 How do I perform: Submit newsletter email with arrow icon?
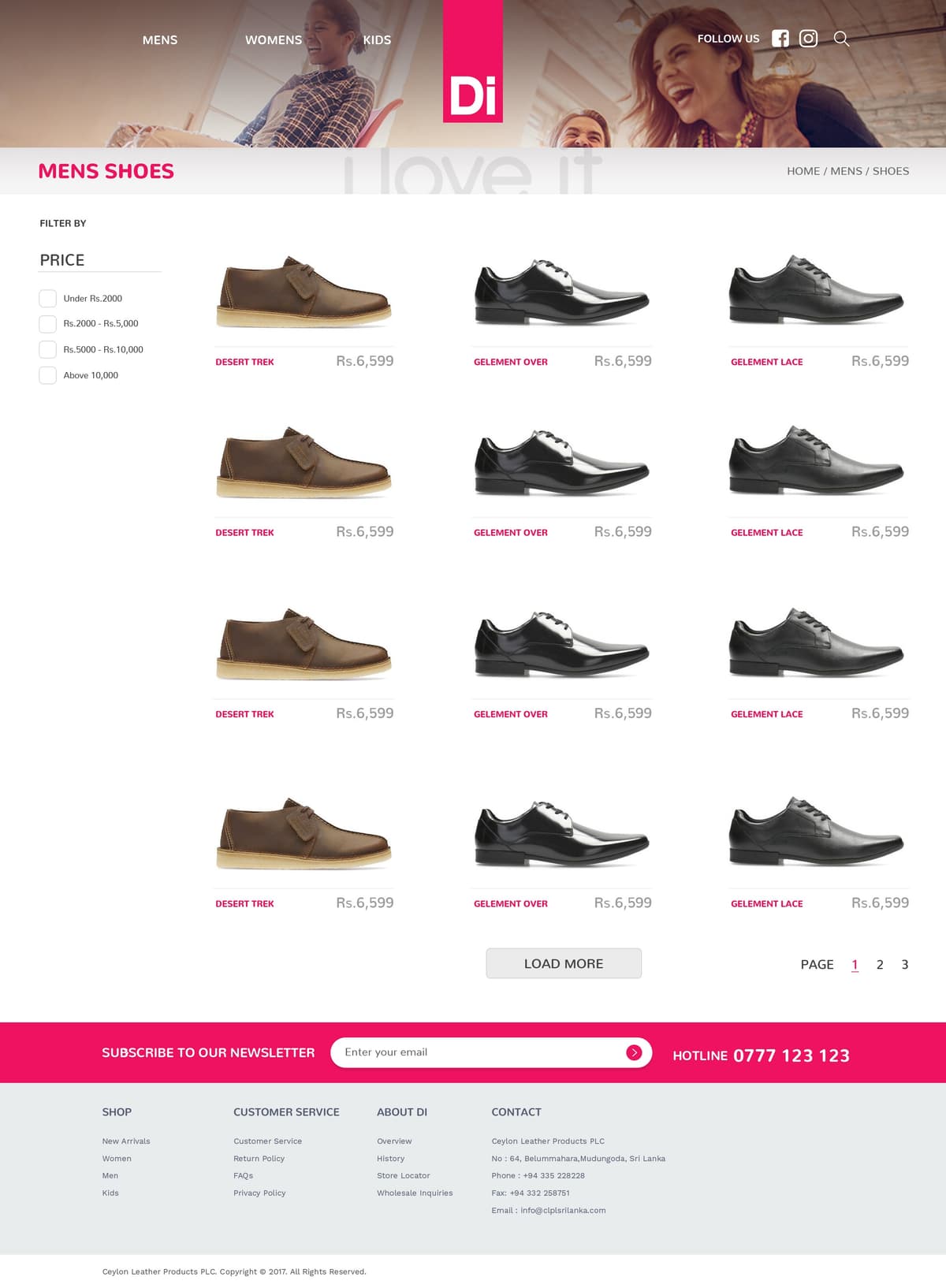click(634, 1052)
